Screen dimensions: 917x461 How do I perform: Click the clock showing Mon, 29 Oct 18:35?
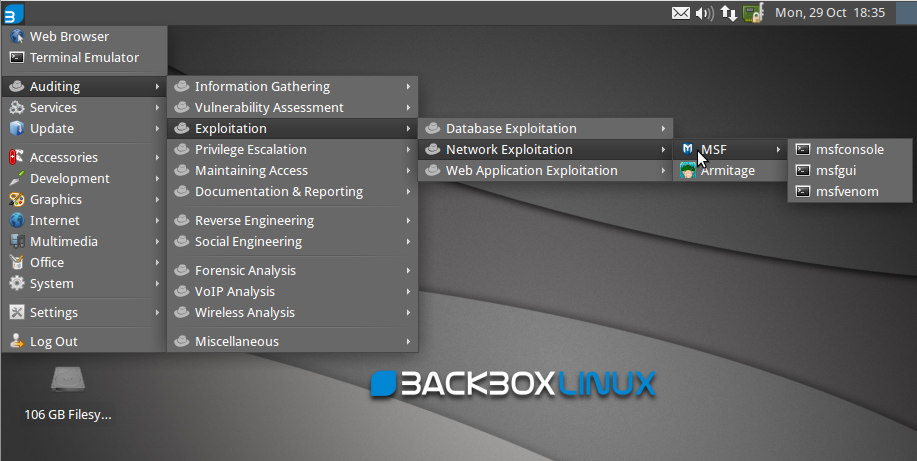tap(830, 13)
